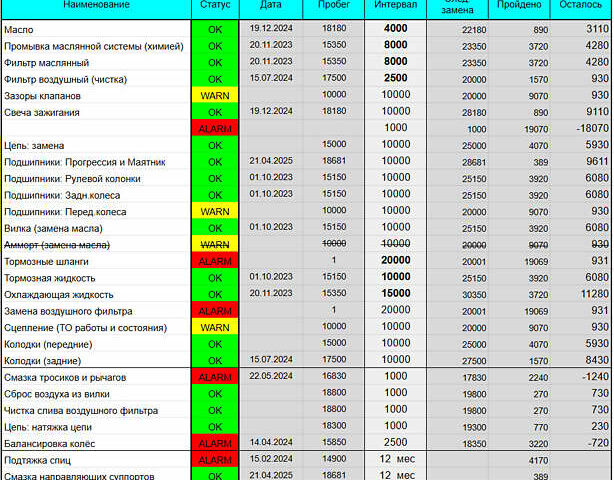Click the Осталось column header
The width and height of the screenshot is (614, 480).
[580, 6]
